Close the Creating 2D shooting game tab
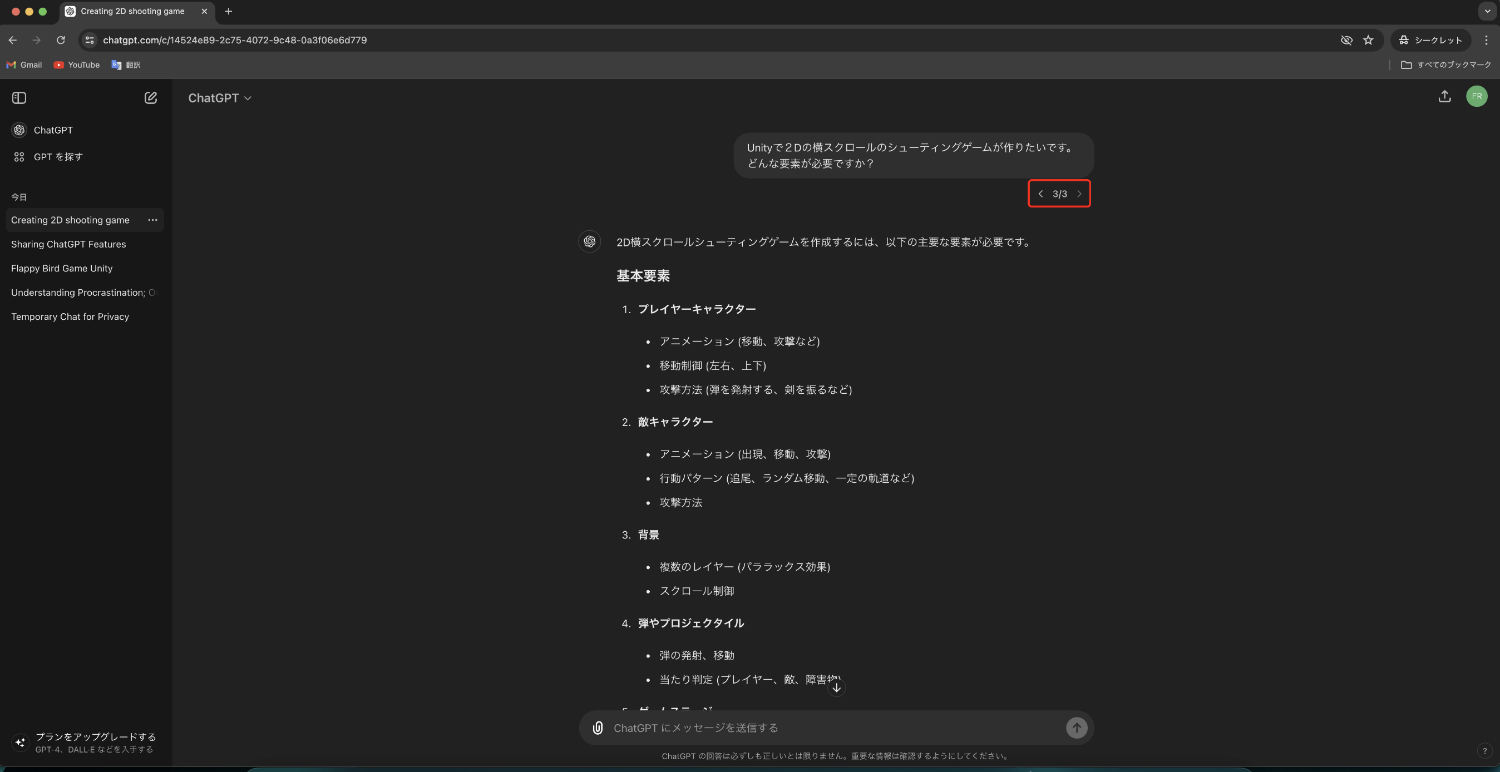This screenshot has width=1500, height=772. click(x=204, y=11)
